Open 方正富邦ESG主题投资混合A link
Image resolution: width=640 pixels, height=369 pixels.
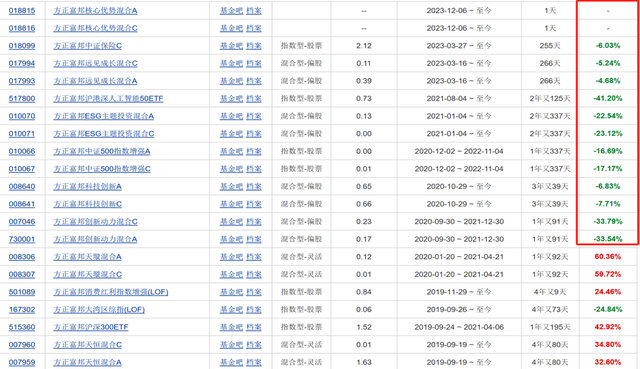[x=104, y=116]
